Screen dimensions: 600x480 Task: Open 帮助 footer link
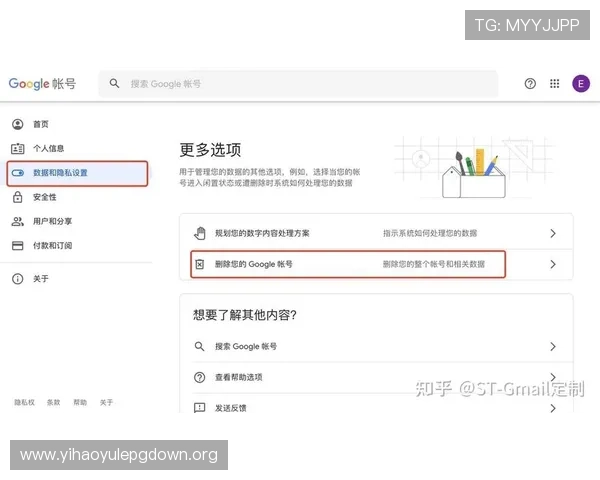[x=80, y=402]
